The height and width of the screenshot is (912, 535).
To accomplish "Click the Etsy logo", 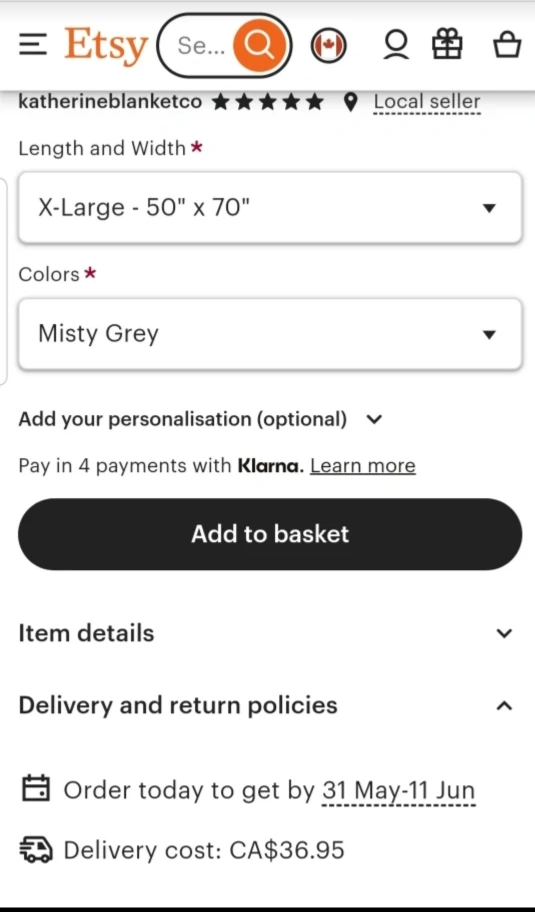I will pos(106,45).
